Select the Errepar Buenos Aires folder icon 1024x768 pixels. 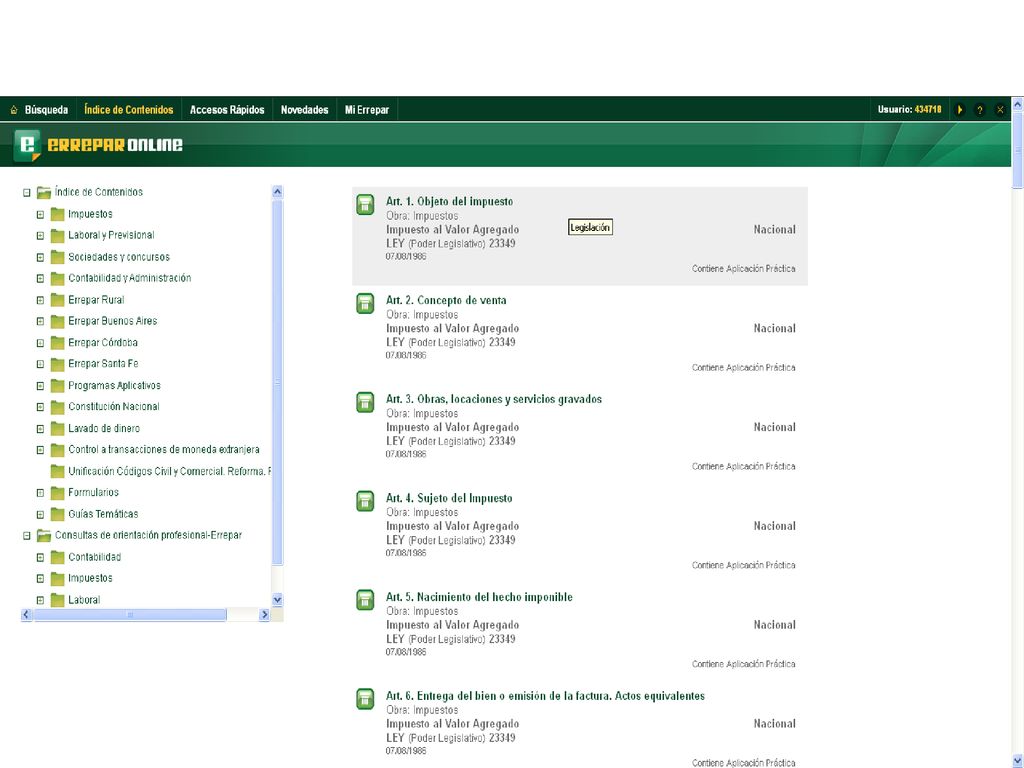pos(57,321)
